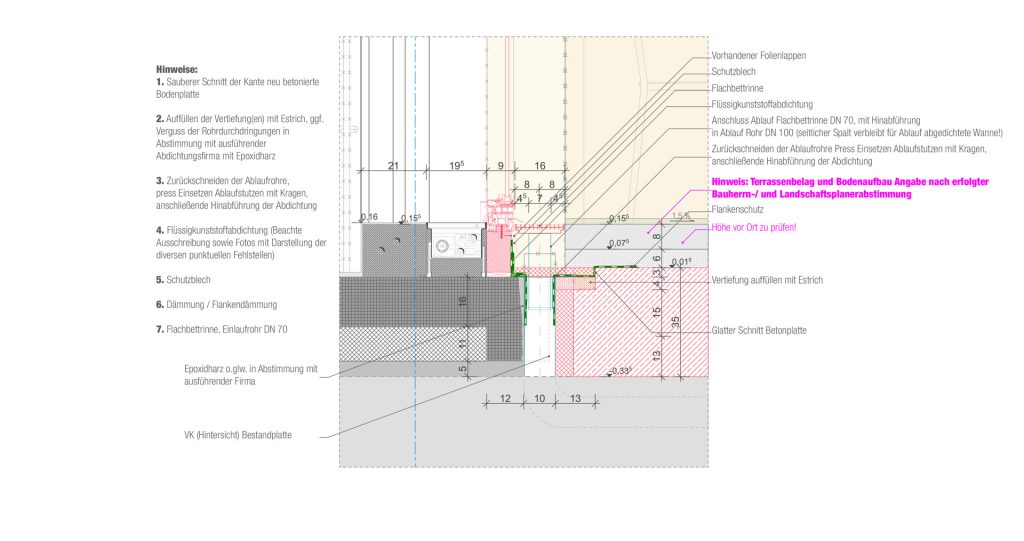Click the "35" vertical dimension value
The image size is (1024, 541).
pos(676,322)
